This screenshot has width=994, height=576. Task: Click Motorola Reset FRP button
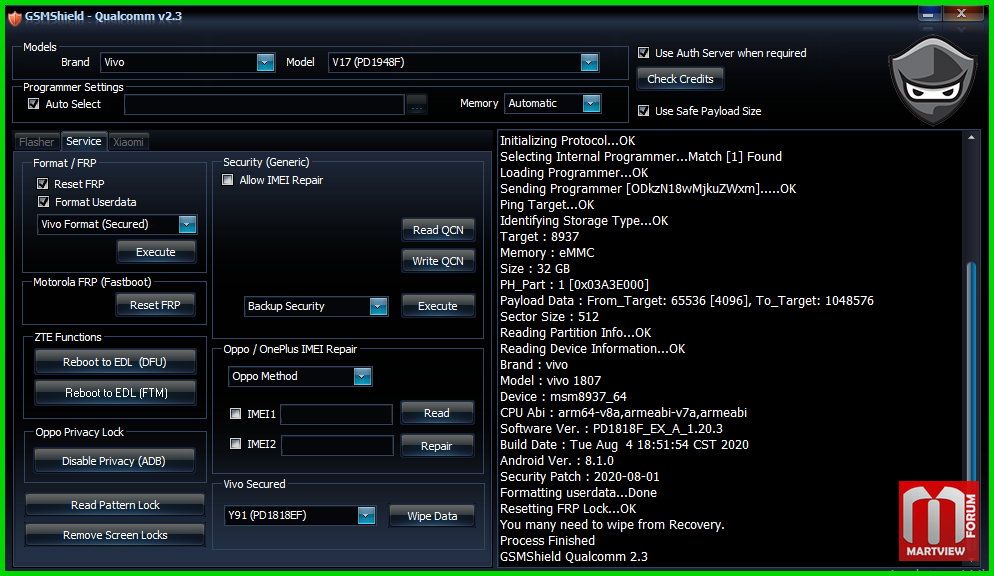pos(155,305)
